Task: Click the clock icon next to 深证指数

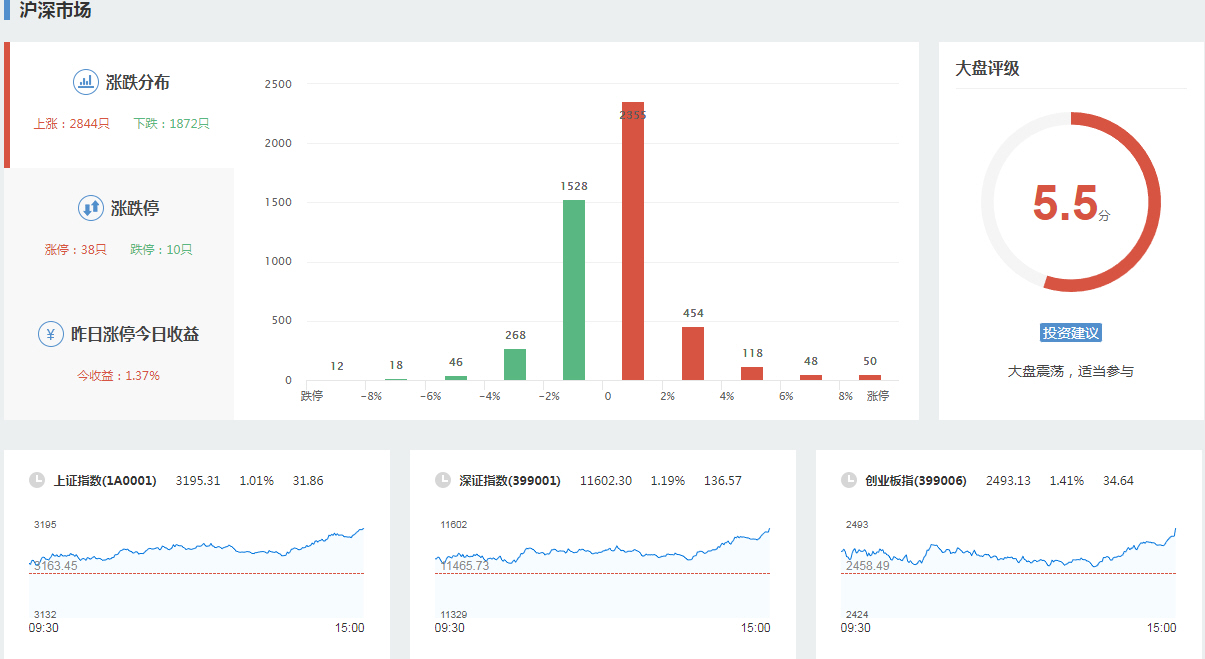Action: 443,480
